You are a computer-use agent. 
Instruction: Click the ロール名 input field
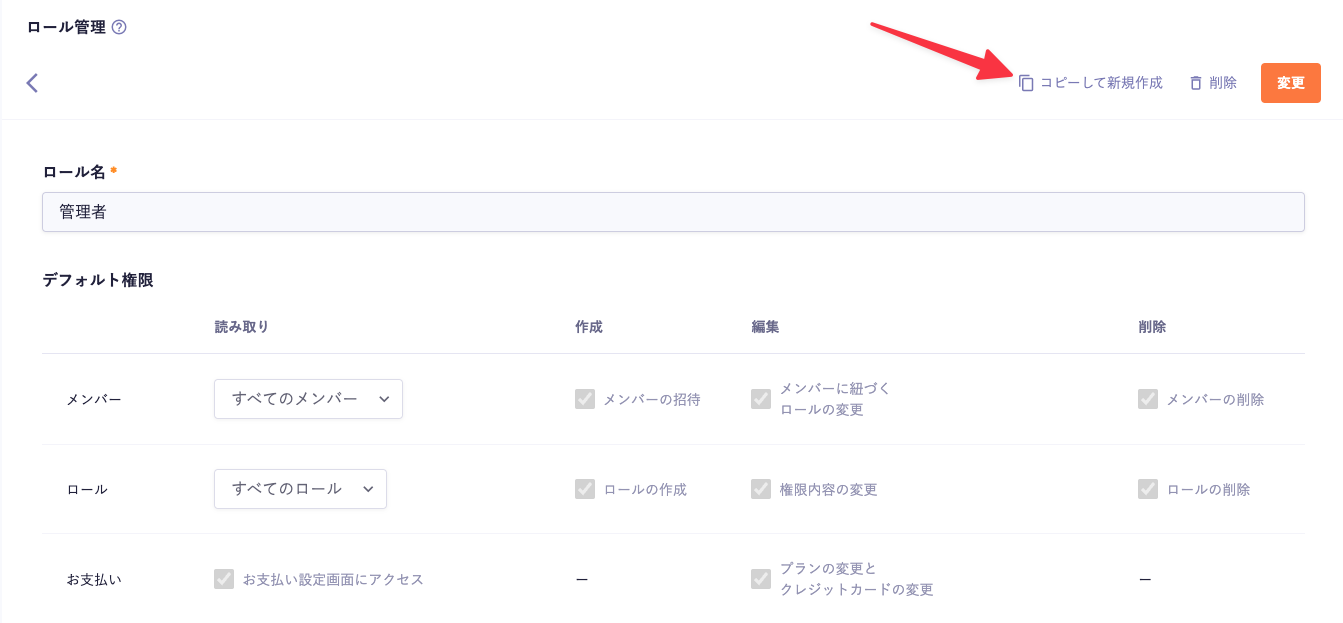673,212
